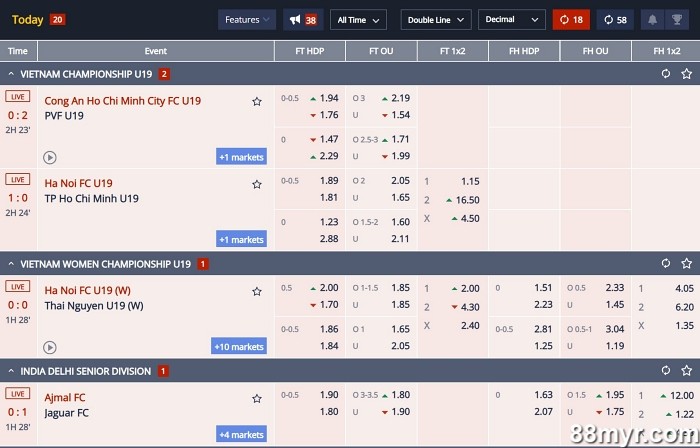Collapse the Vietnam Women Championship U19 section
700x448 pixels.
[11, 264]
